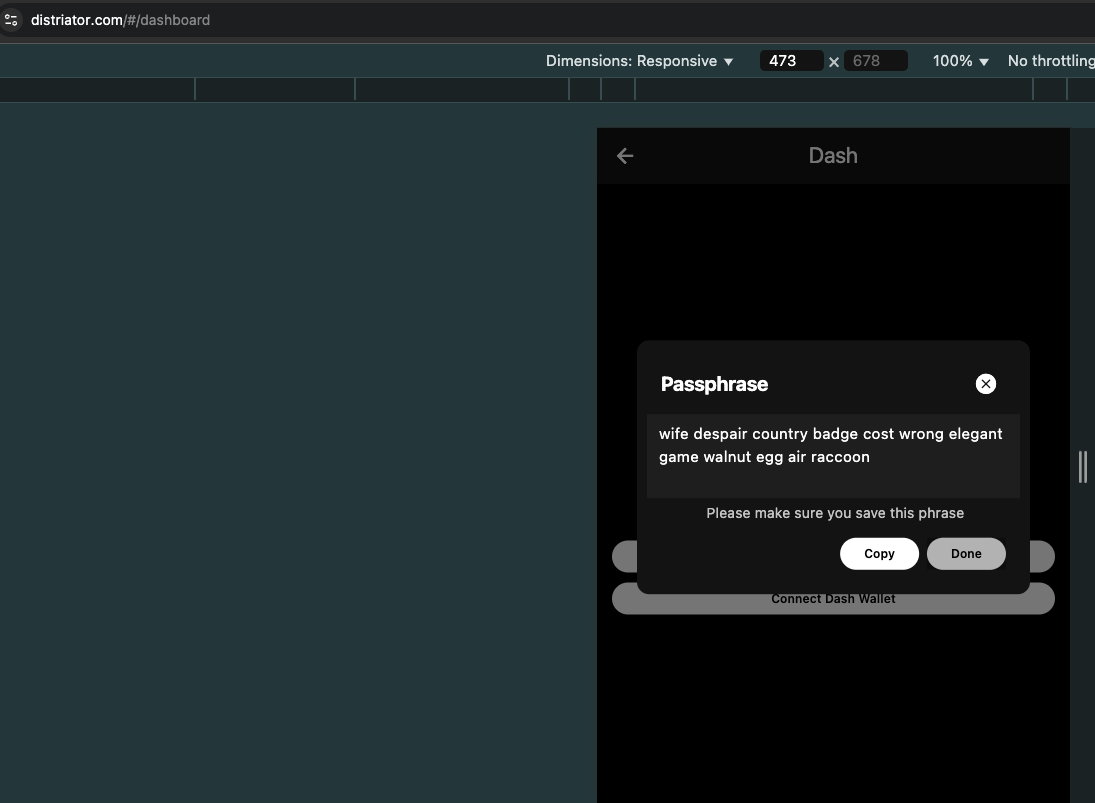1095x803 pixels.
Task: Click the viewport height field 678
Action: click(x=876, y=61)
